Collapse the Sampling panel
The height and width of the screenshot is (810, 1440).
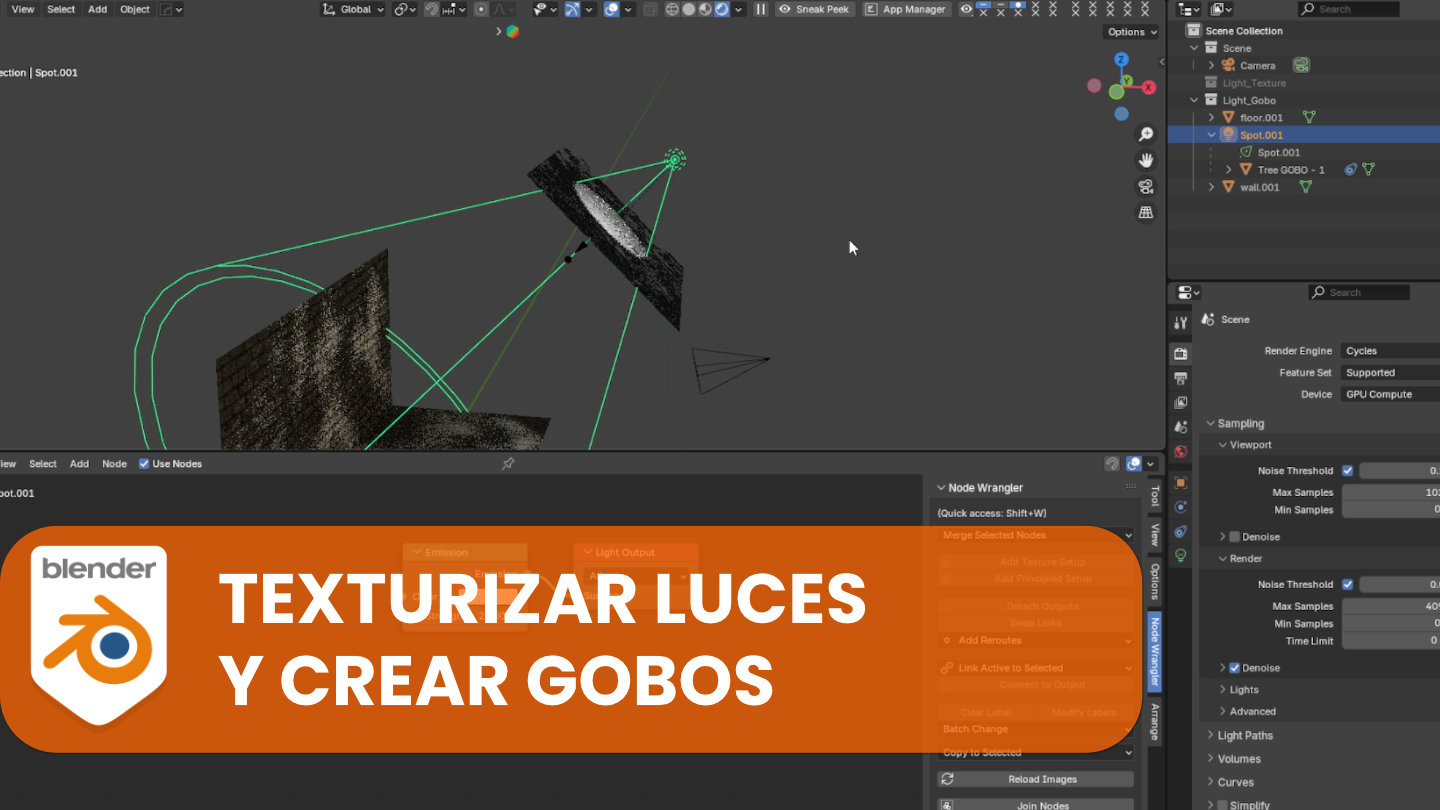[1240, 424]
